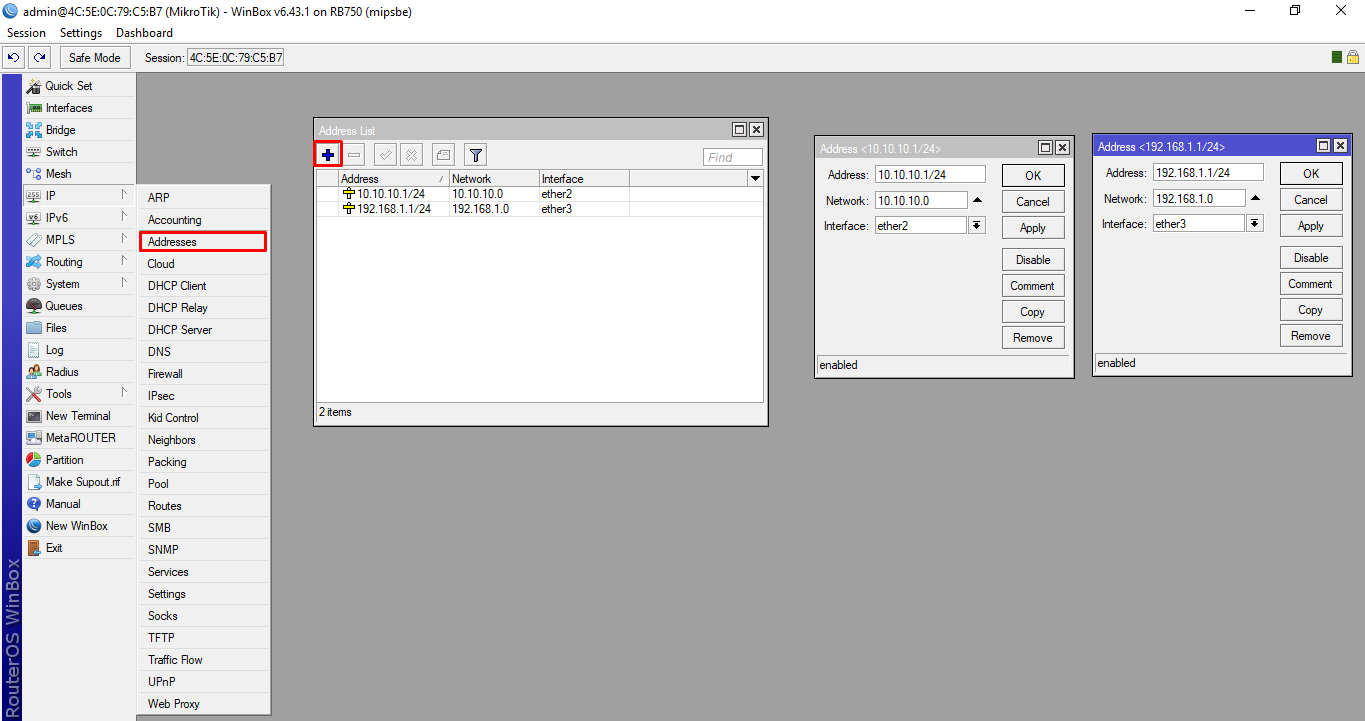The width and height of the screenshot is (1365, 721).
Task: Click Apply in the 192.168.1.1/24 window
Action: pyautogui.click(x=1311, y=226)
